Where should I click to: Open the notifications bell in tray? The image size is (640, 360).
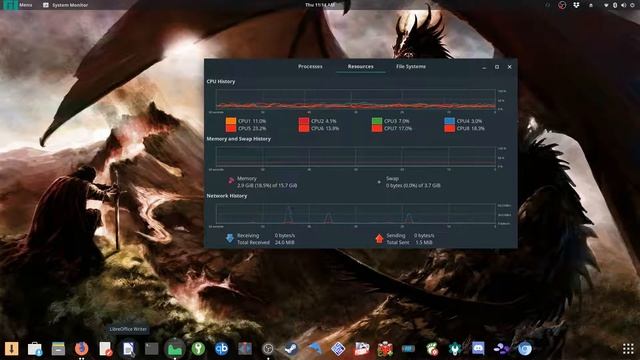point(591,5)
